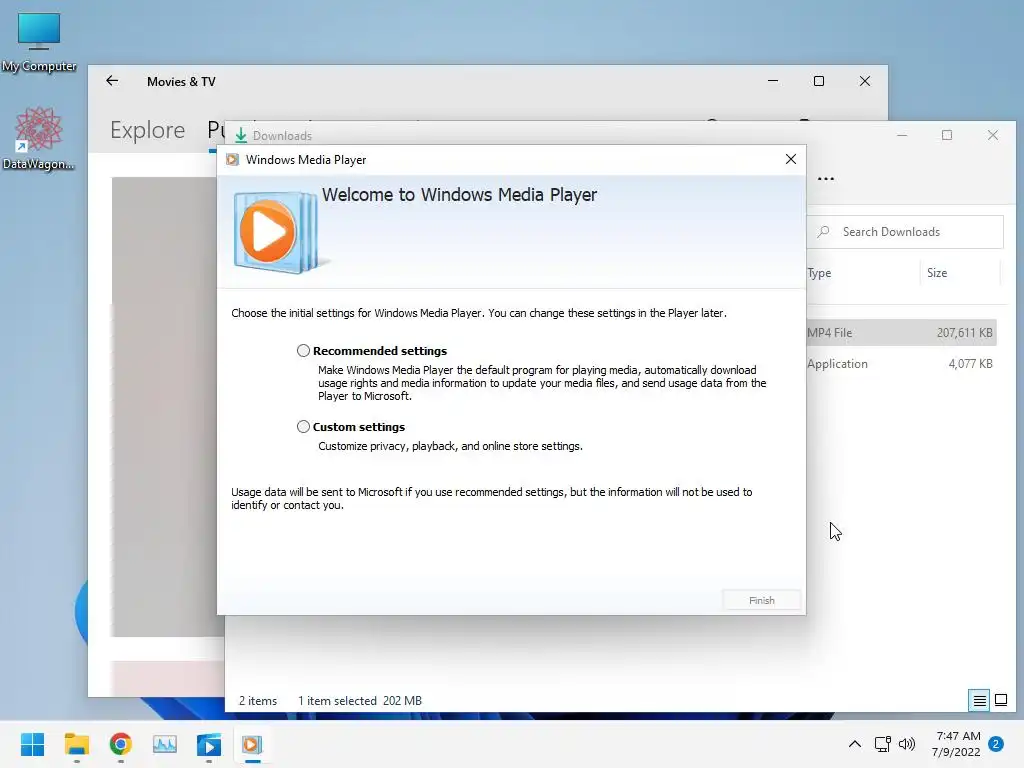The image size is (1024, 768).
Task: Select the Recommended settings radio button
Action: click(x=303, y=351)
